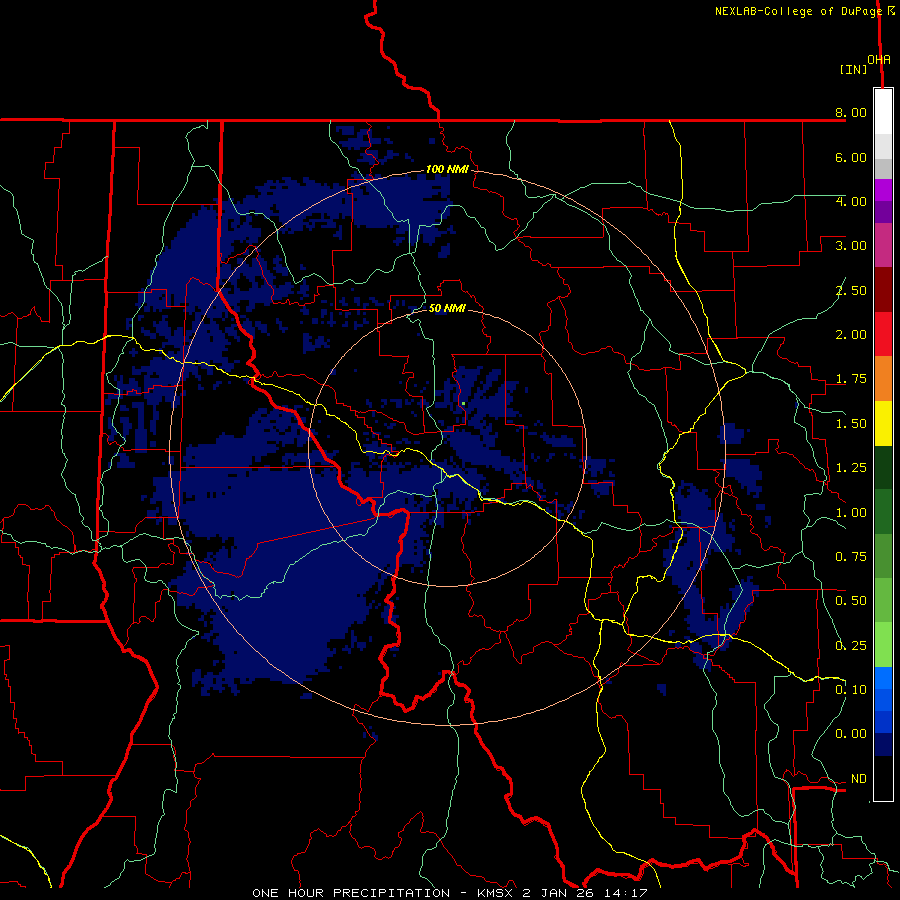Click the KMSX radar station identifier

coord(497,893)
